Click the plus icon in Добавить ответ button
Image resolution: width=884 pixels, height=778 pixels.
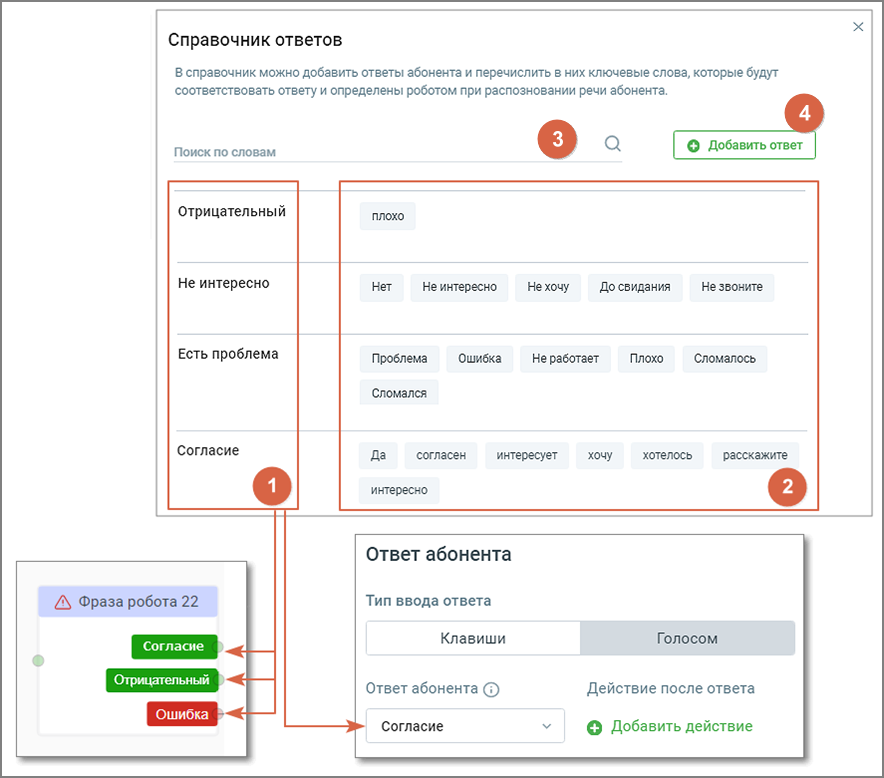point(693,146)
